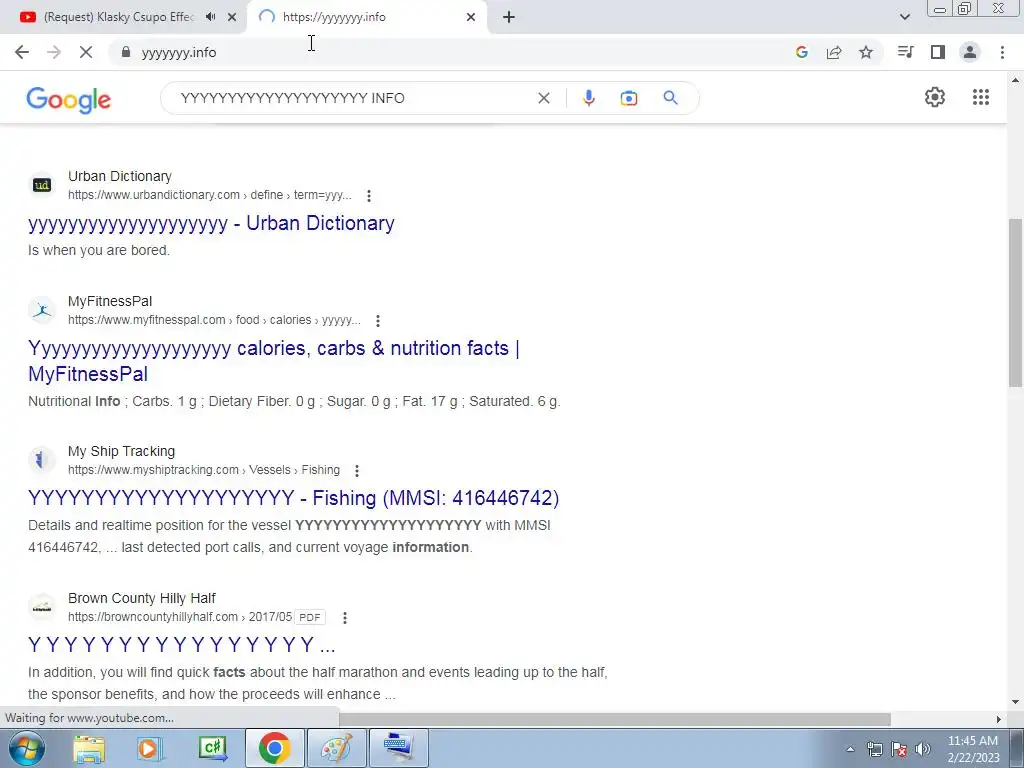Open the Google apps grid
The image size is (1024, 768).
coord(981,97)
